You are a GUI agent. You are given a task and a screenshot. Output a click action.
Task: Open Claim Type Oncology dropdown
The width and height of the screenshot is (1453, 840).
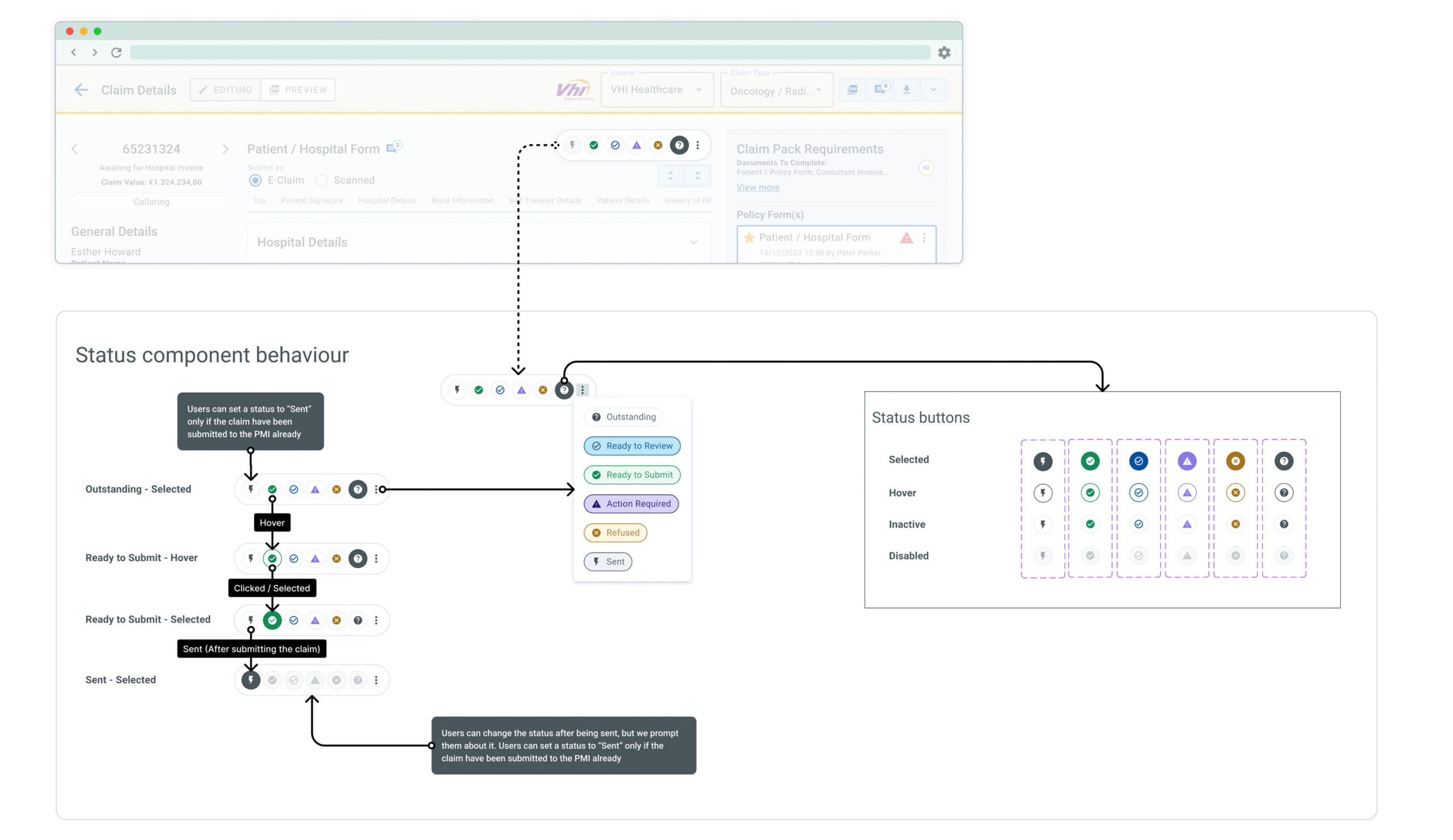776,91
